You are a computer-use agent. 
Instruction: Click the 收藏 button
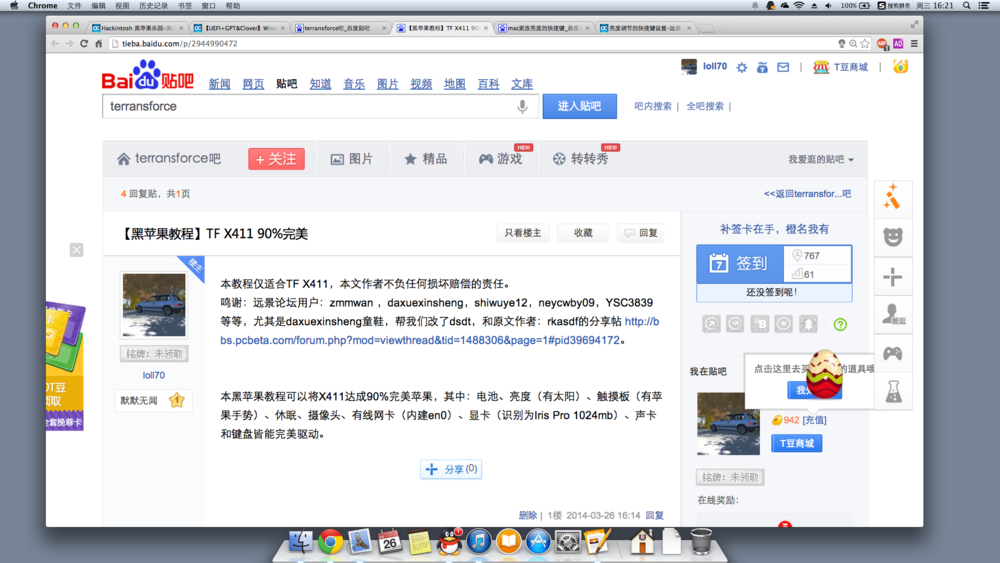(x=583, y=233)
